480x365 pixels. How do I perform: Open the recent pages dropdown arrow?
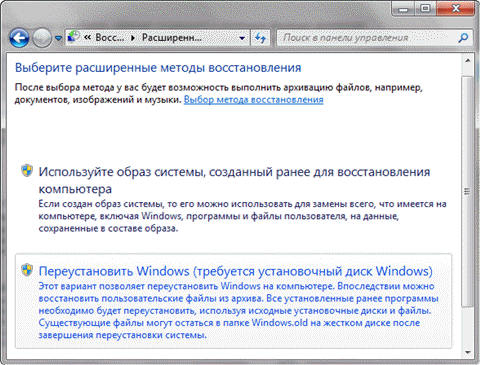(58, 38)
